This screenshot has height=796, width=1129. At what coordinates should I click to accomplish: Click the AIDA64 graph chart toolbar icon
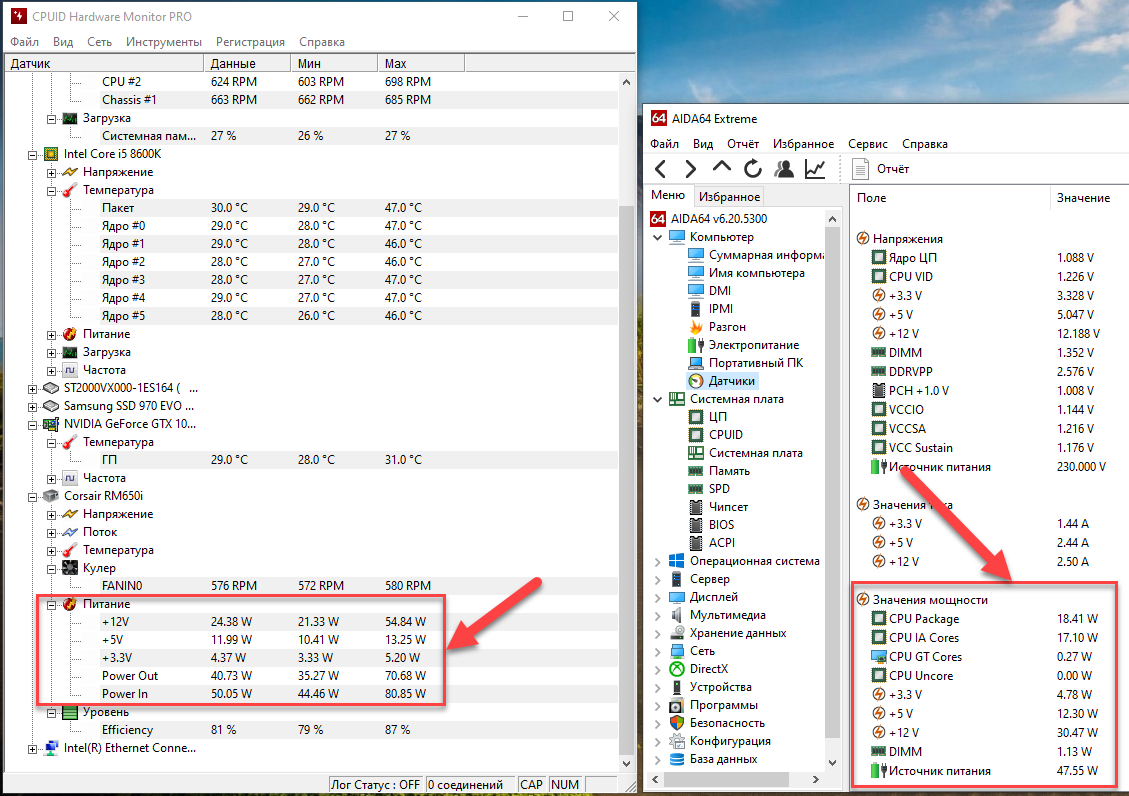(815, 169)
